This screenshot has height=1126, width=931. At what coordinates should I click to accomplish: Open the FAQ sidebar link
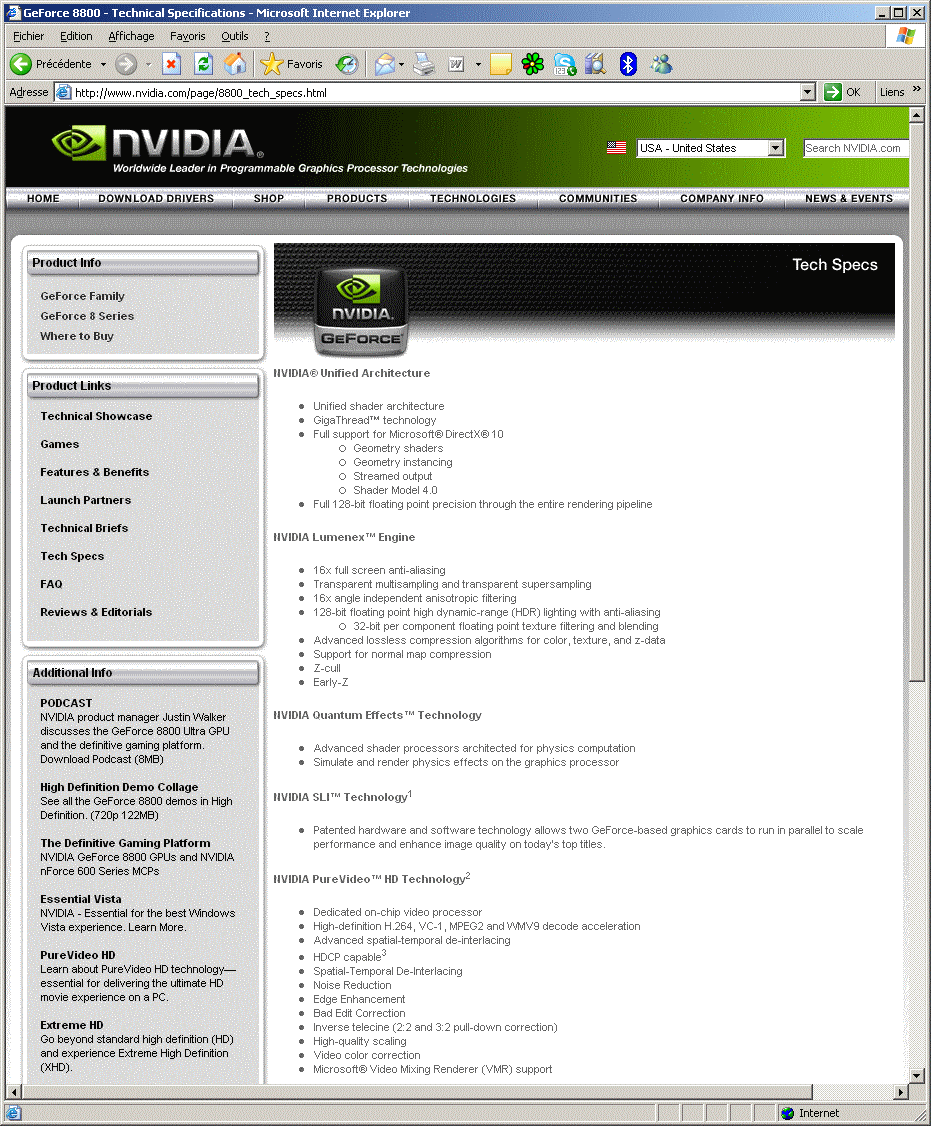[x=51, y=585]
